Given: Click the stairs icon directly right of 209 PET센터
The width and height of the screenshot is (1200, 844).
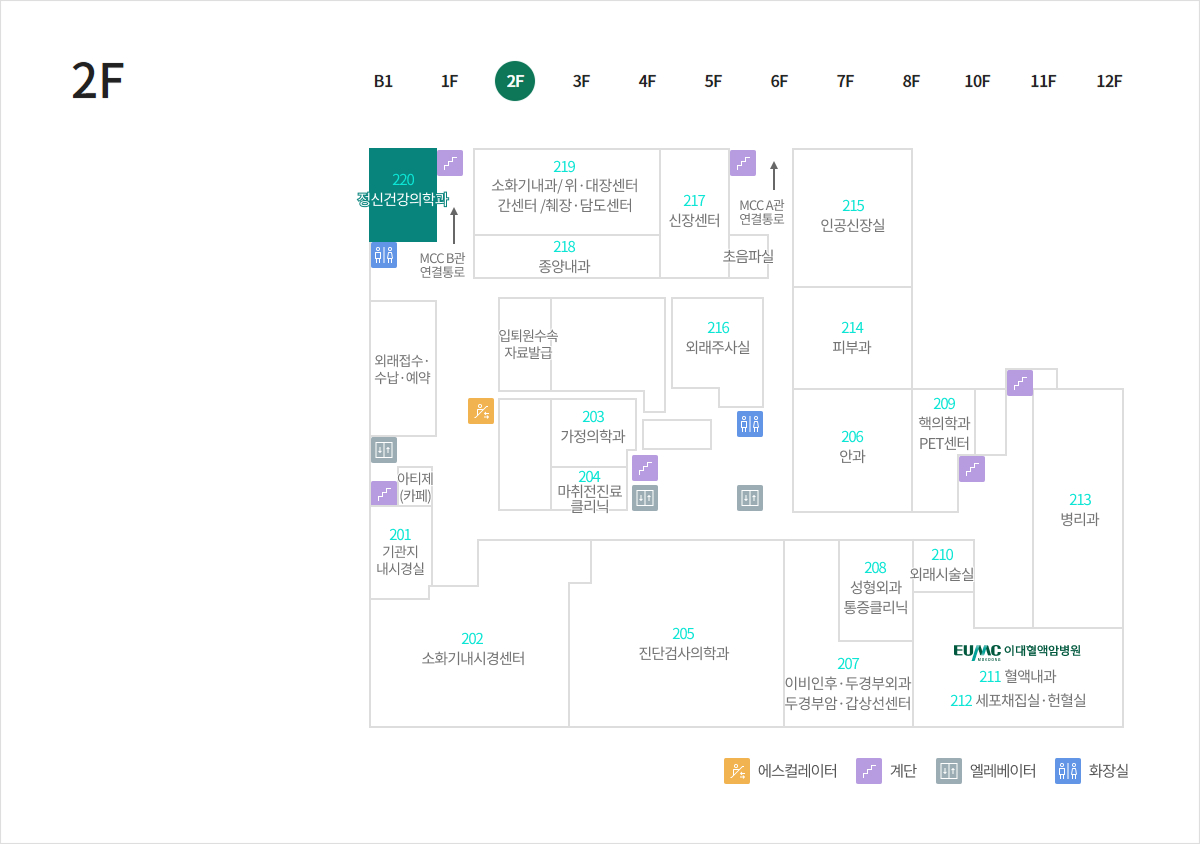Looking at the screenshot, I should click(x=972, y=469).
